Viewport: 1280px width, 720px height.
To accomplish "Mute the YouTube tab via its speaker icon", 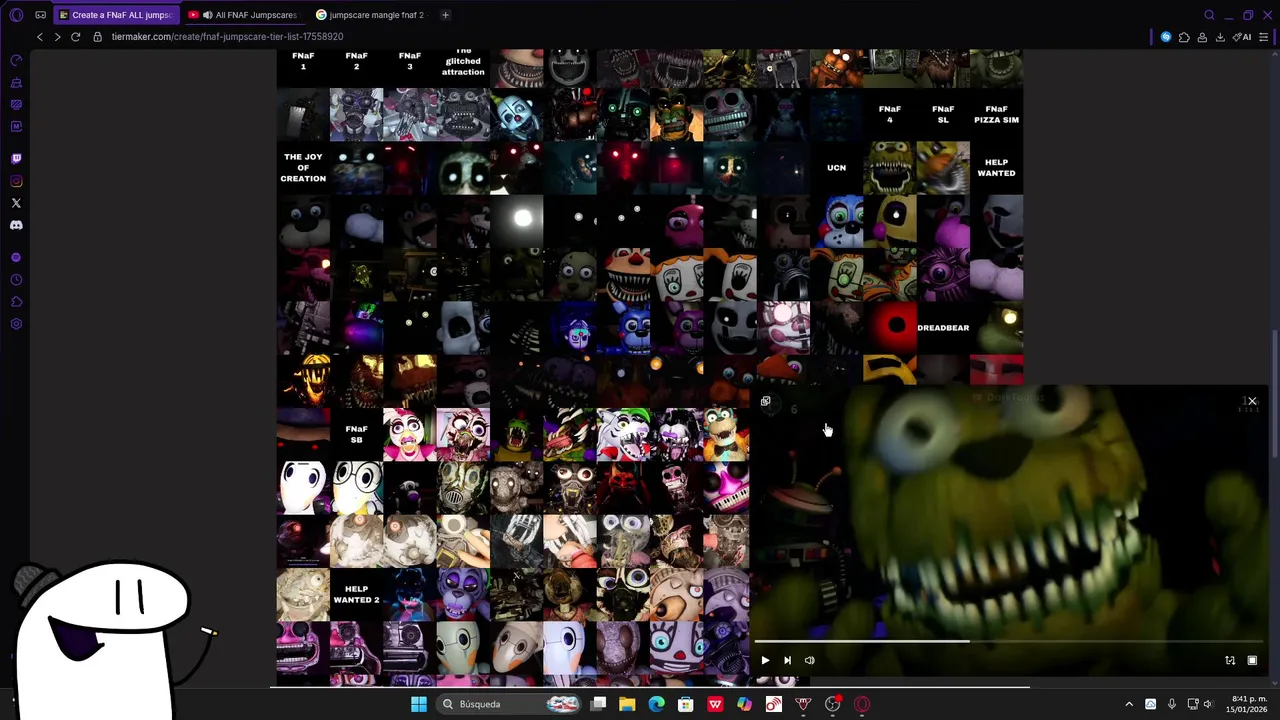I will 207,15.
